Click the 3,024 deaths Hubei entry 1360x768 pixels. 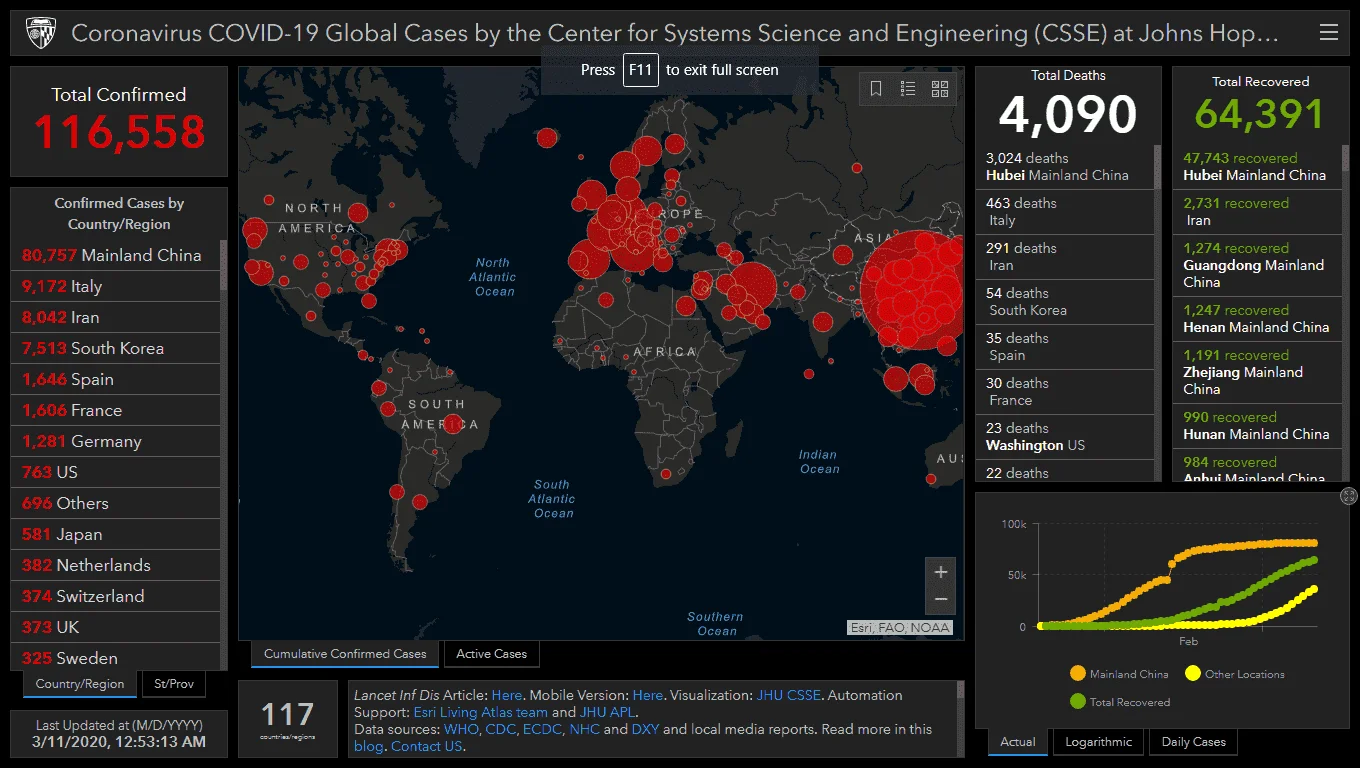point(1066,167)
